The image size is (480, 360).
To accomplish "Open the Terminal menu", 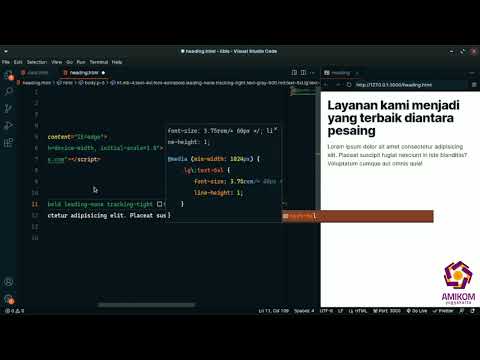I will [x=99, y=62].
